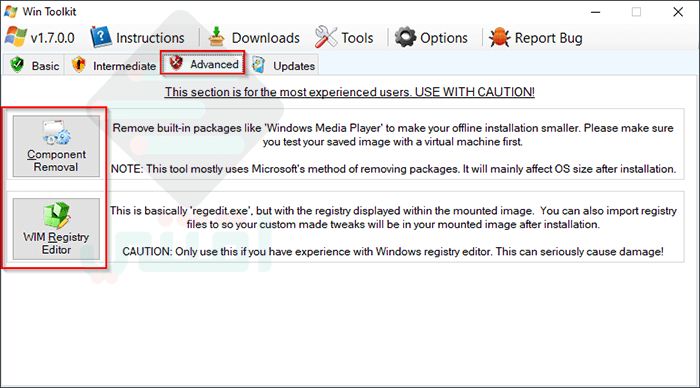Click the CAUTION registry editor warning text
Image resolution: width=700 pixels, height=388 pixels.
click(x=393, y=251)
